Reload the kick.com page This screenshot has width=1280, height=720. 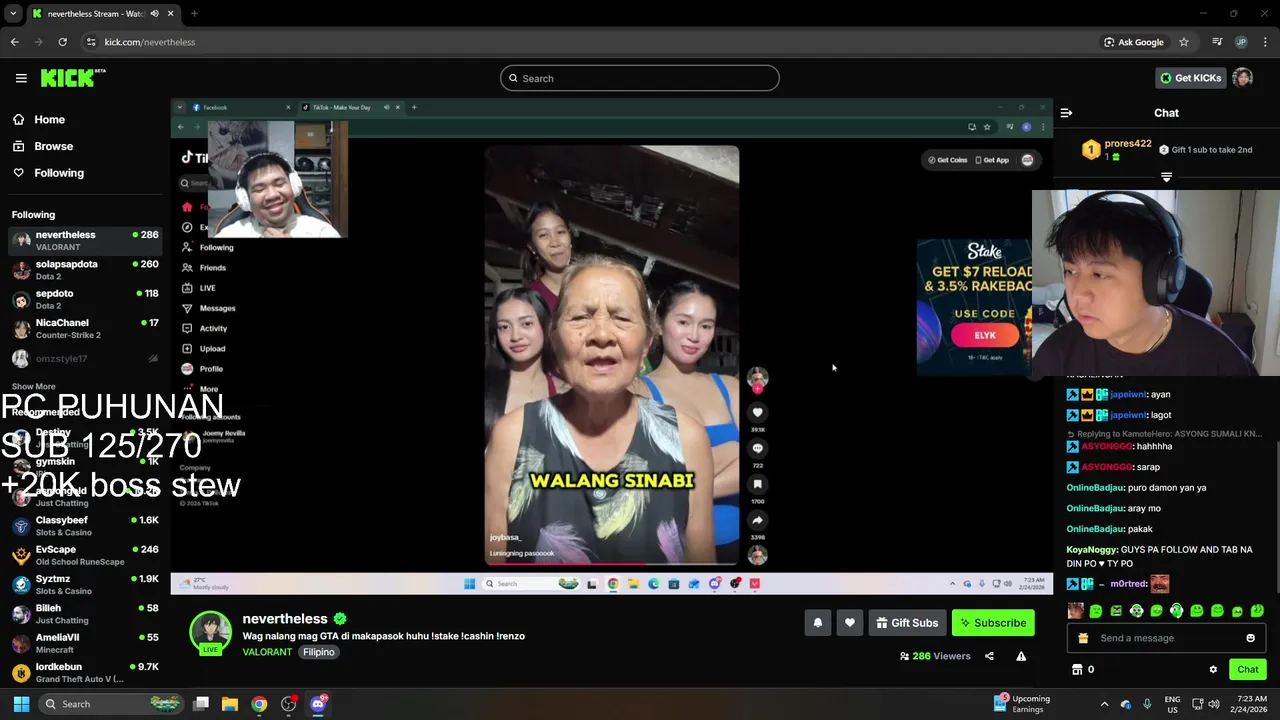tap(62, 42)
